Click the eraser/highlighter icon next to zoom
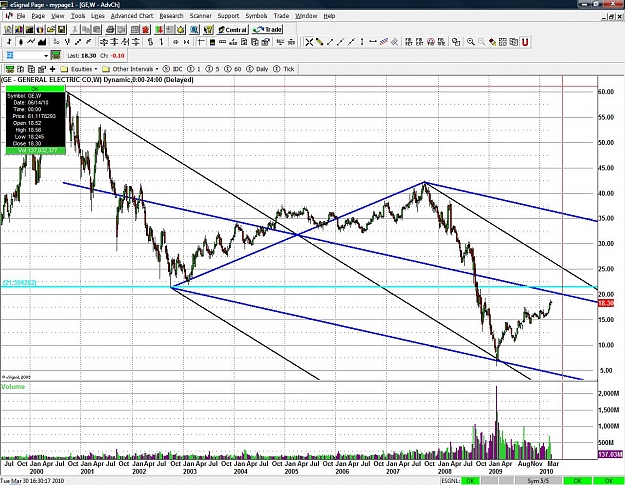The width and height of the screenshot is (625, 485). [x=493, y=42]
